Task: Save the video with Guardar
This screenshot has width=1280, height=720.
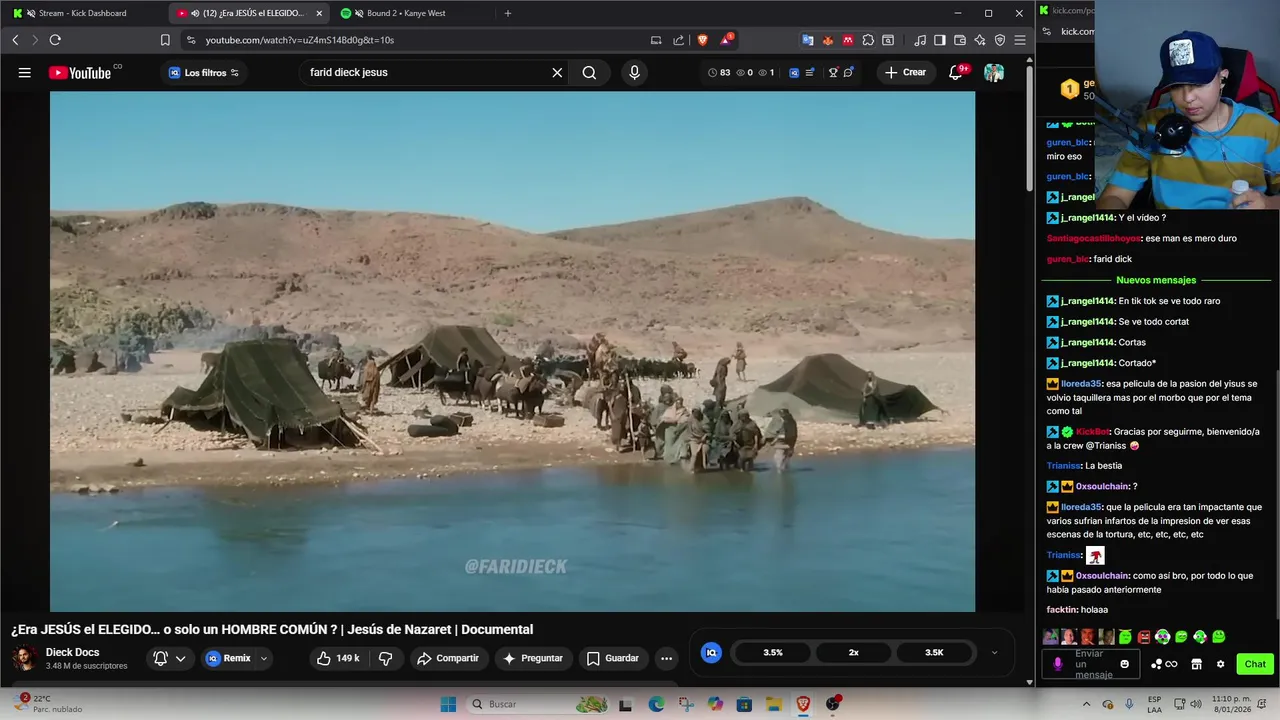Action: (612, 658)
